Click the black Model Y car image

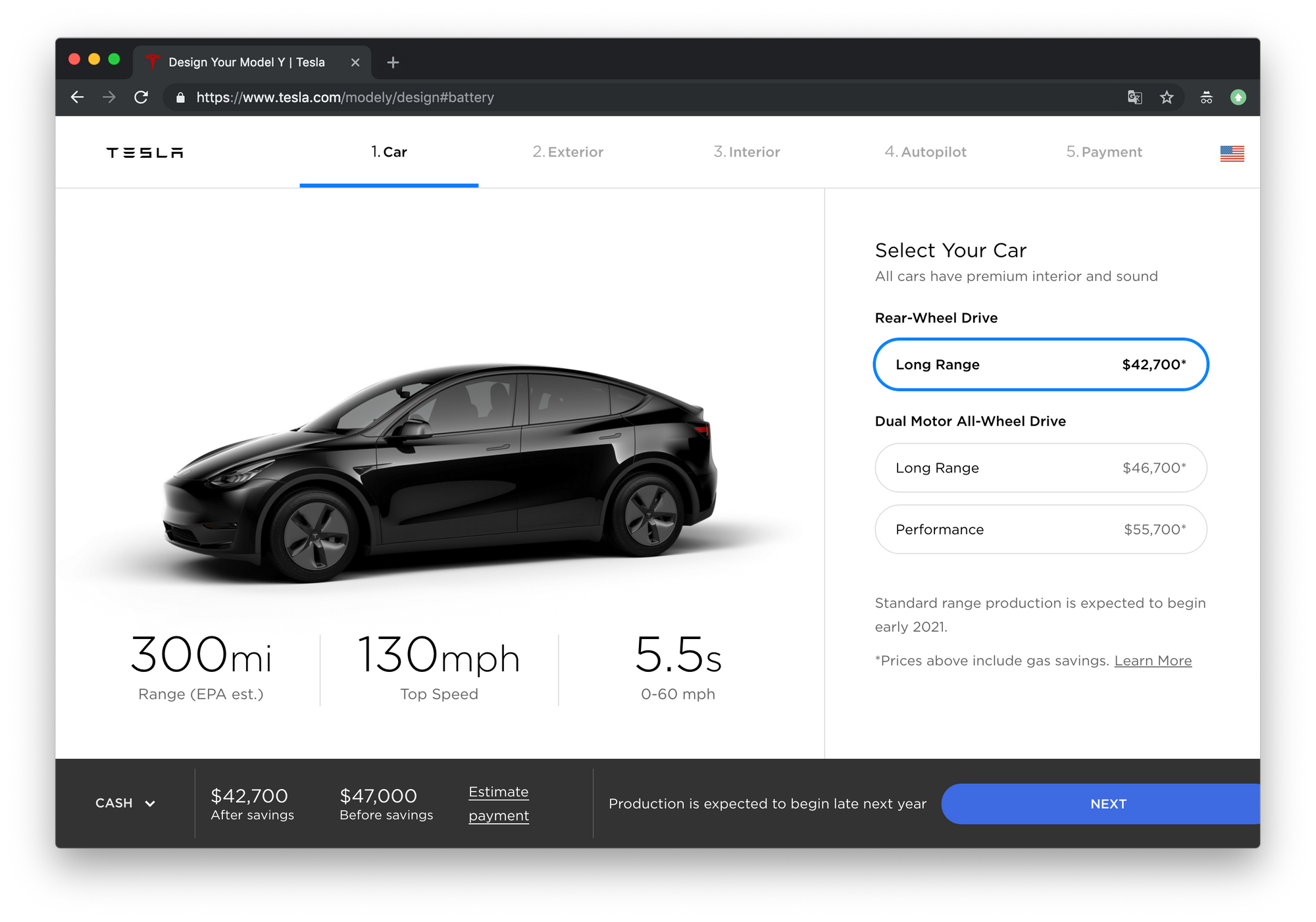pyautogui.click(x=440, y=473)
